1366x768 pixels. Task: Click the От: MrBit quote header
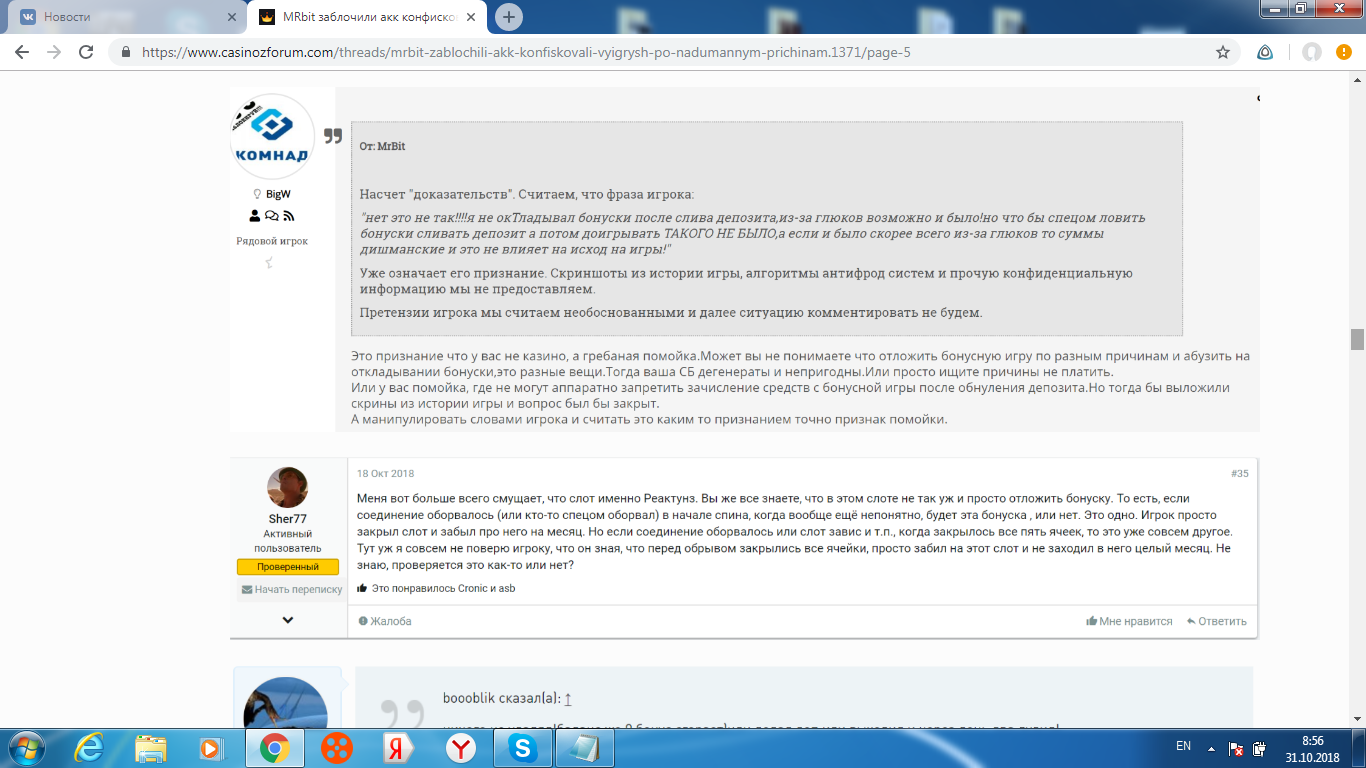382,146
